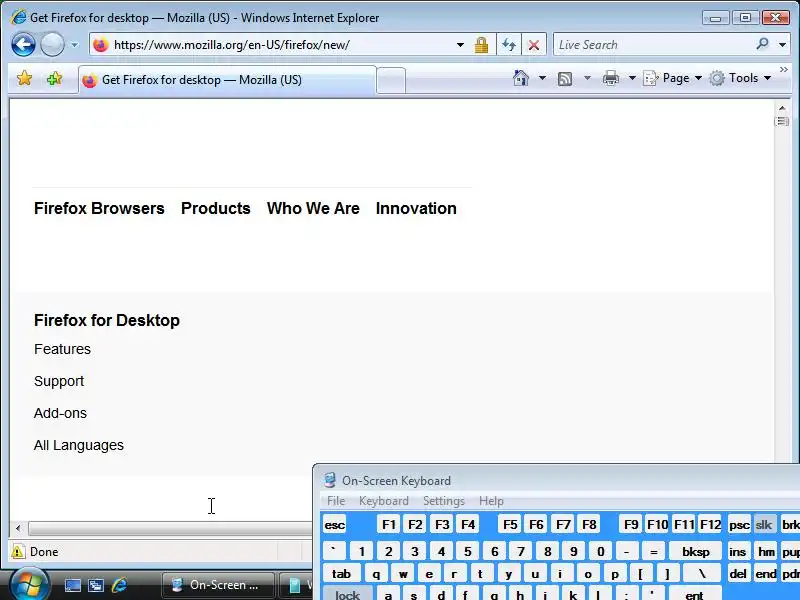Follow the Features link
Image resolution: width=800 pixels, height=600 pixels.
click(x=62, y=349)
